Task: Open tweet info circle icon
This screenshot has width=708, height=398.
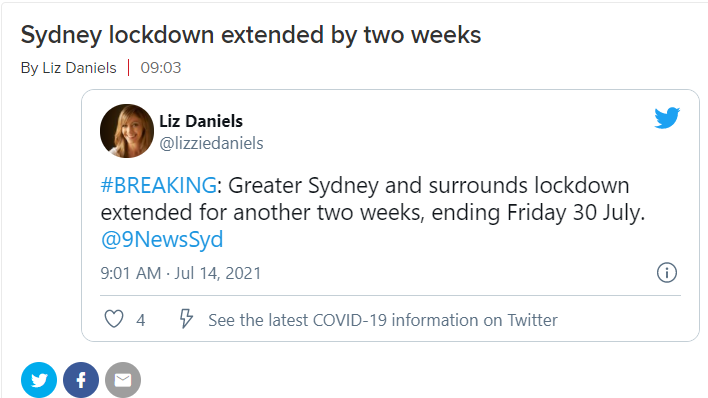Action: (x=666, y=273)
